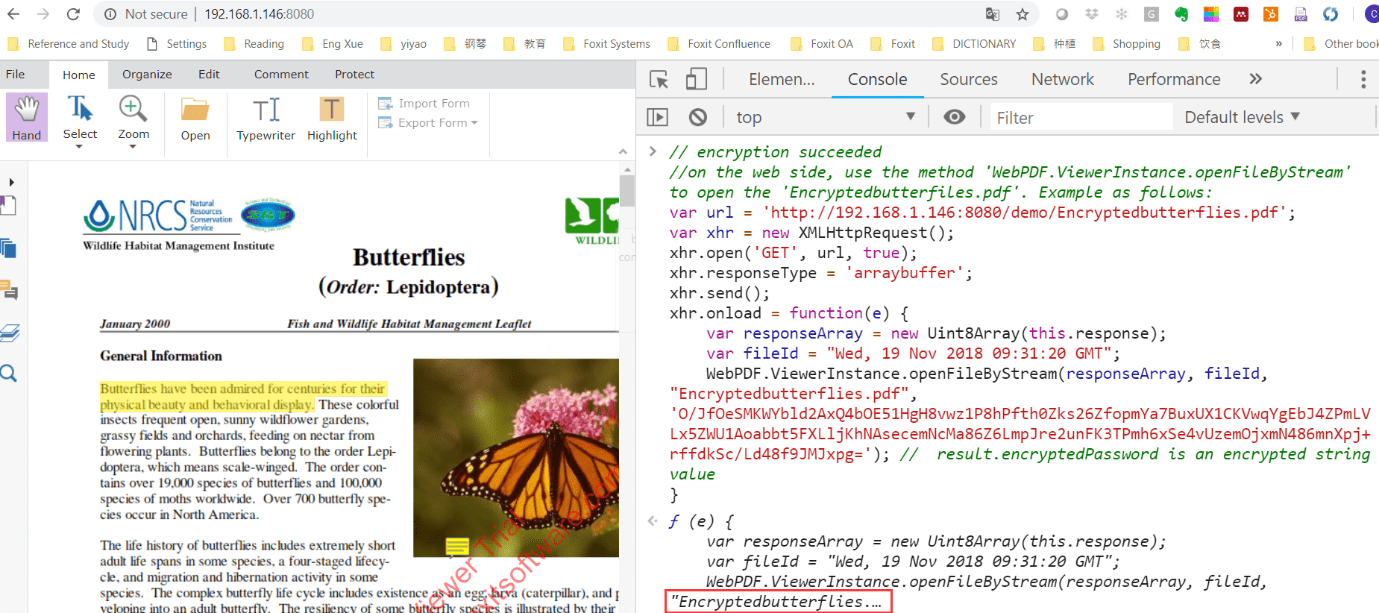Screen dimensions: 1379x613
Task: Expand the Export Form dropdown
Action: [474, 123]
